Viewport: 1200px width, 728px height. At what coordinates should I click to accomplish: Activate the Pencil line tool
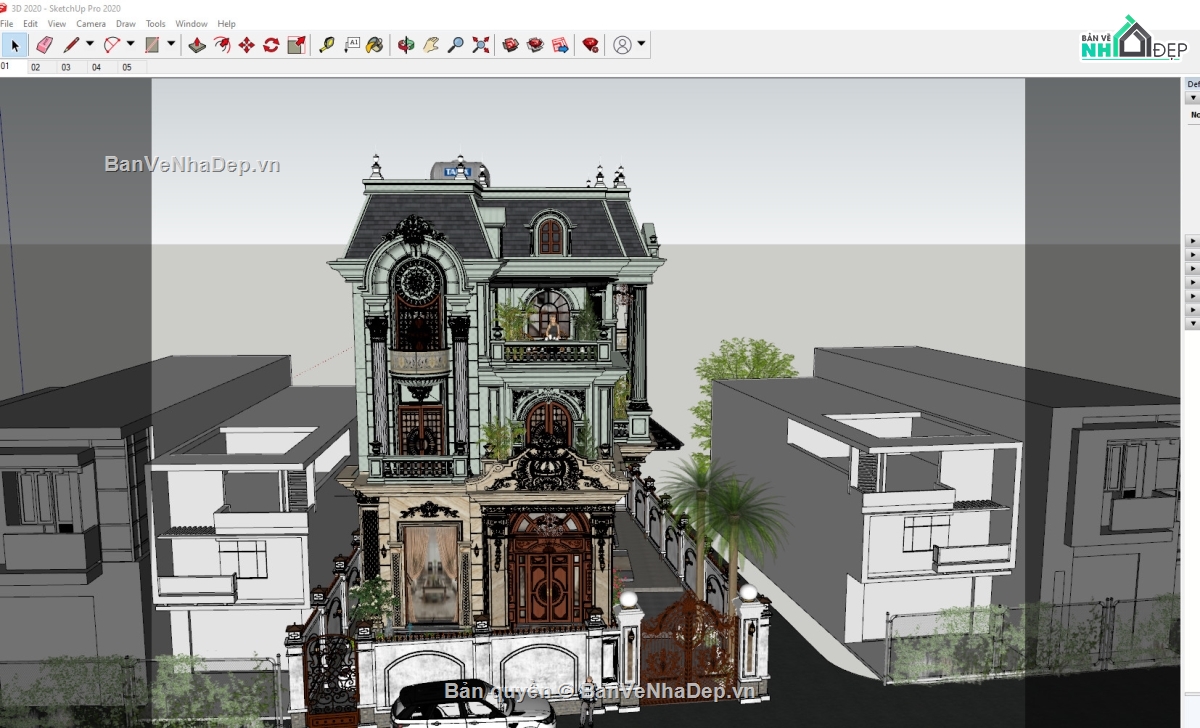click(x=69, y=45)
